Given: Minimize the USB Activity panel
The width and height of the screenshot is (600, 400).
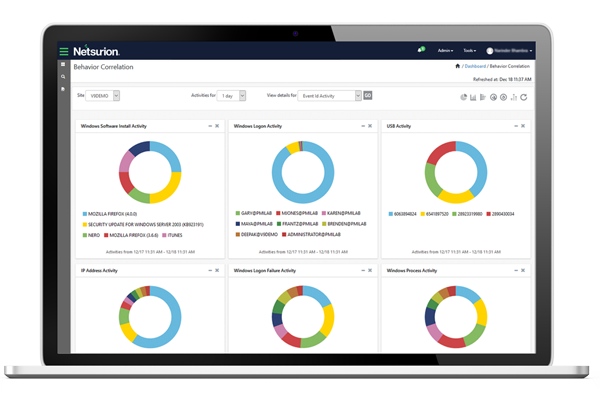Looking at the screenshot, I should point(515,126).
